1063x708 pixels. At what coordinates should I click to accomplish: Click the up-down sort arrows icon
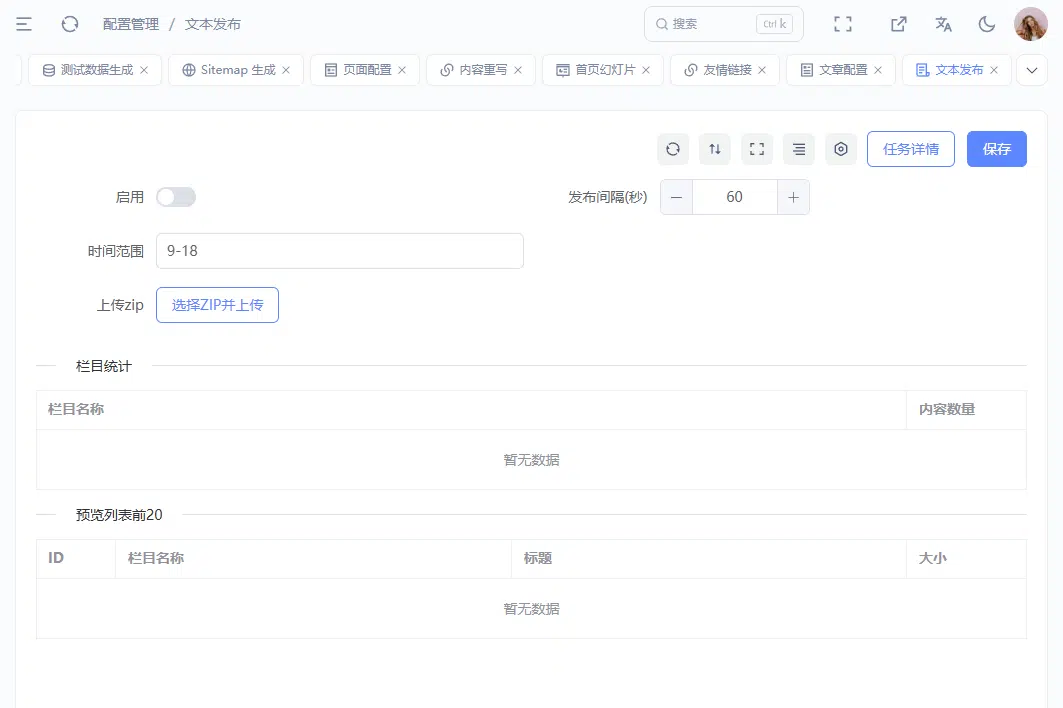715,149
